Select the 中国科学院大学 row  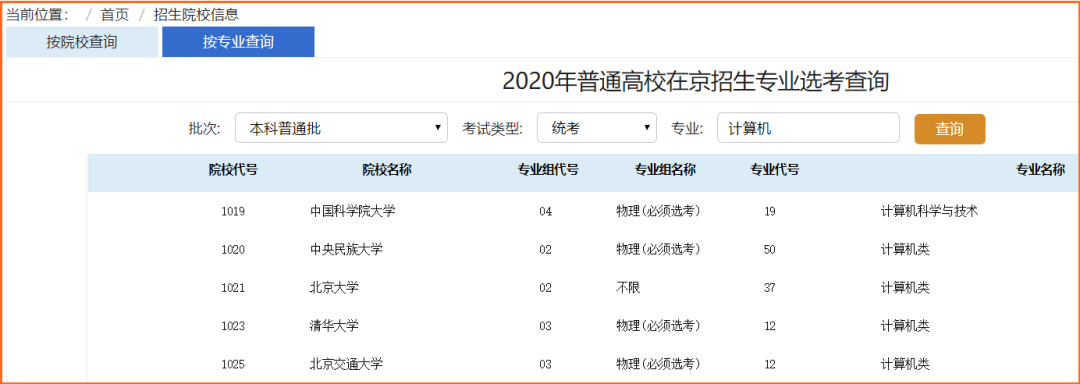click(583, 211)
